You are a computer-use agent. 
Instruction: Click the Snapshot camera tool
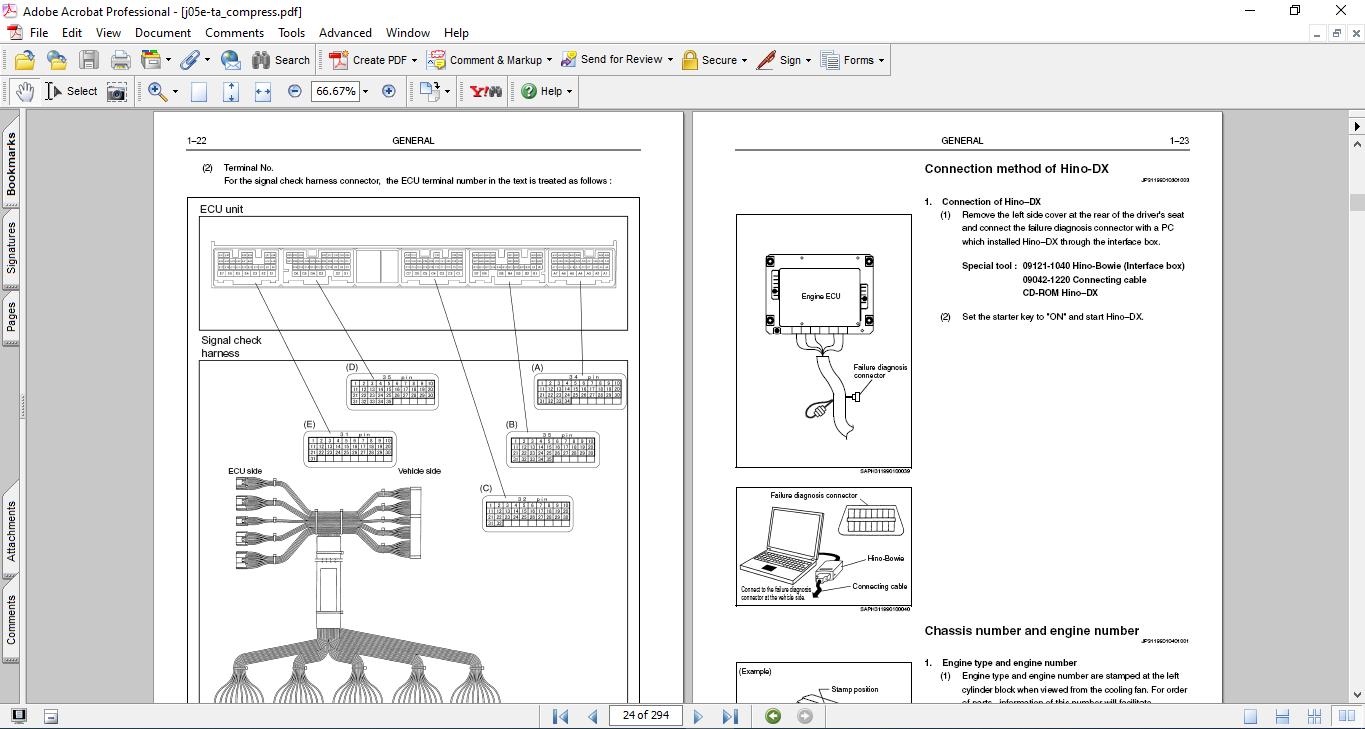117,91
